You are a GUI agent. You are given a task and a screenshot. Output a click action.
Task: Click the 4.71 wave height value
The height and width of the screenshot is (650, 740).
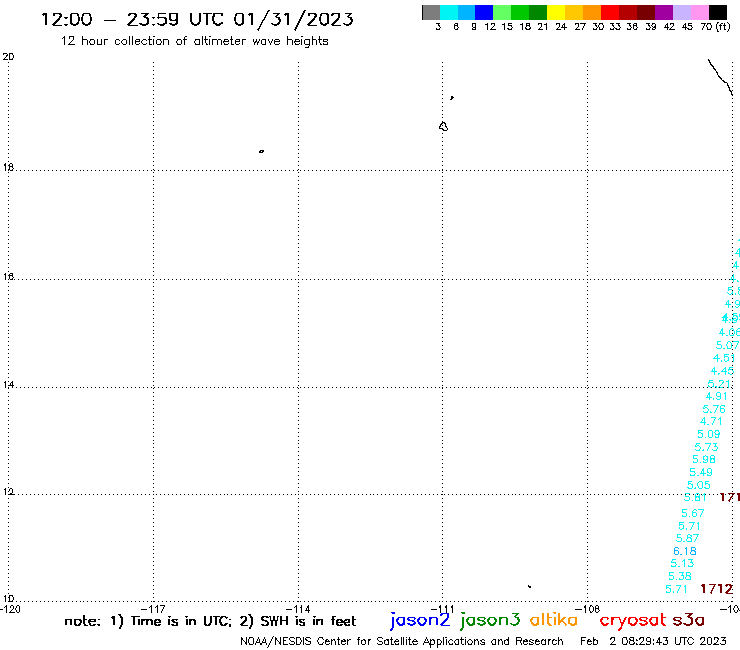[x=711, y=421]
